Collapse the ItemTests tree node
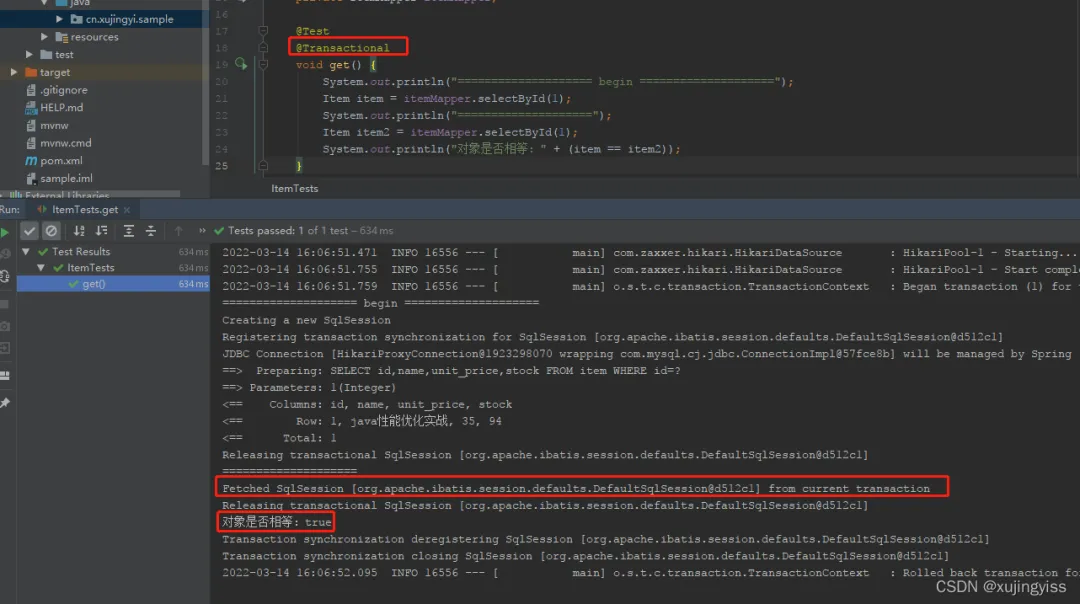Image resolution: width=1080 pixels, height=604 pixels. (x=41, y=267)
